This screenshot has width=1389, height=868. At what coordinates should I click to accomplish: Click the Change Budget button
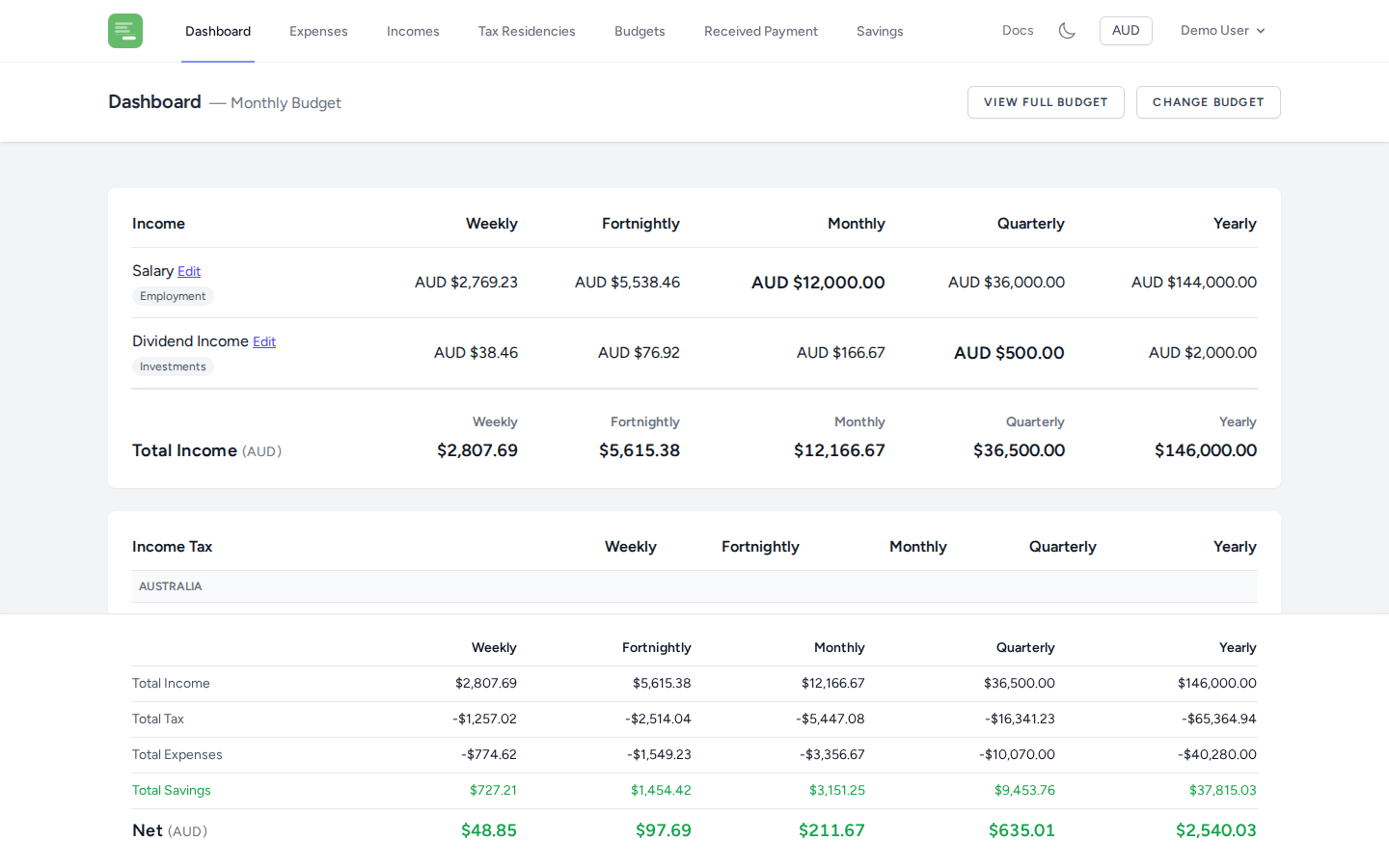pos(1208,102)
